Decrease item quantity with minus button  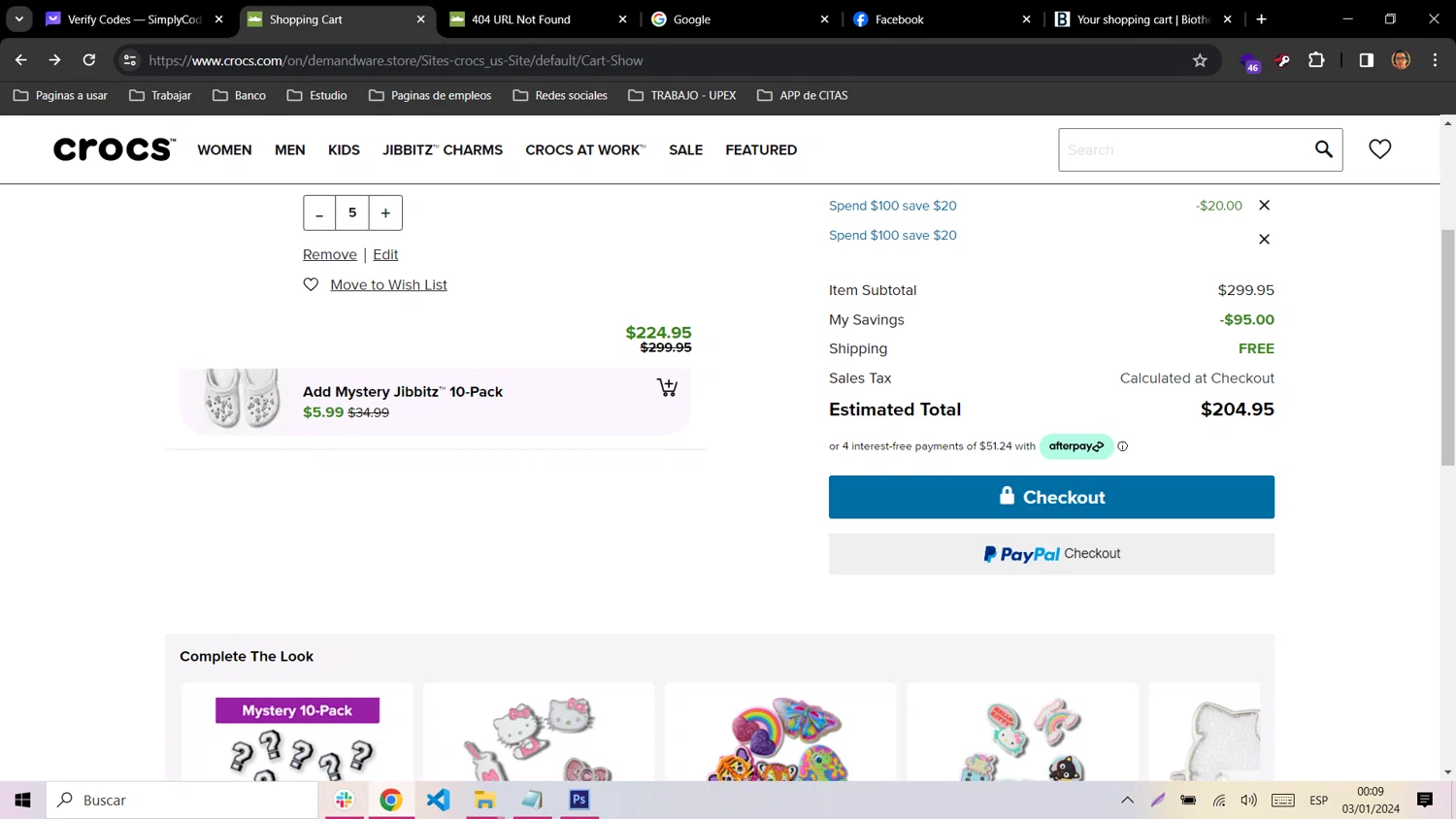click(319, 213)
